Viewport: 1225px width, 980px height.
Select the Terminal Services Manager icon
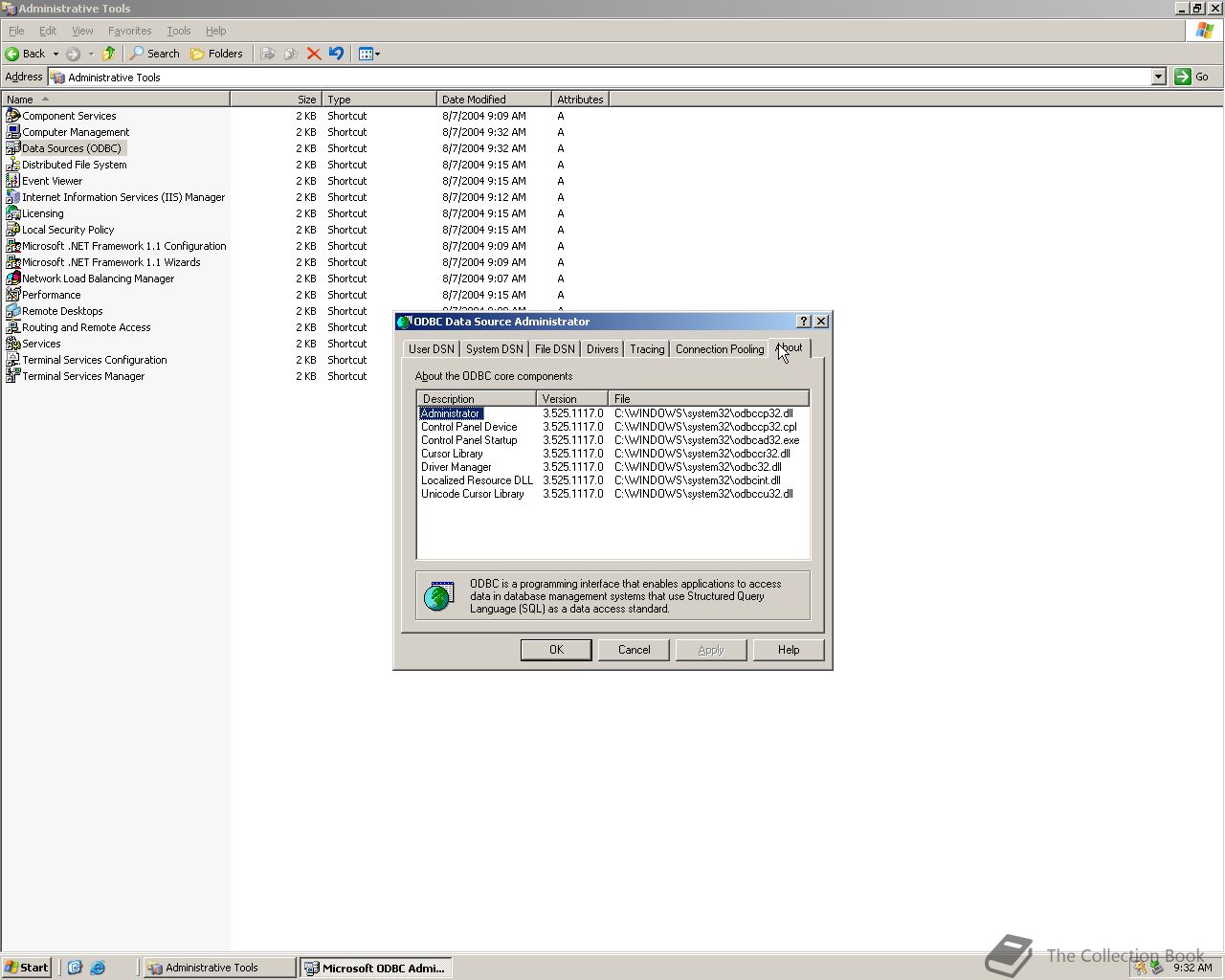pos(12,376)
